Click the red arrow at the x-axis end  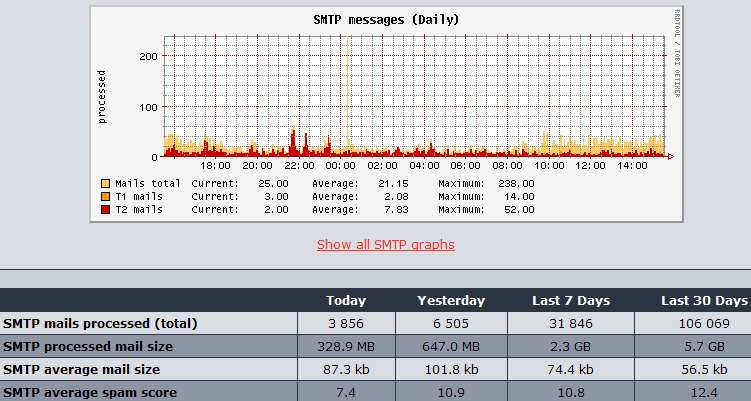670,157
